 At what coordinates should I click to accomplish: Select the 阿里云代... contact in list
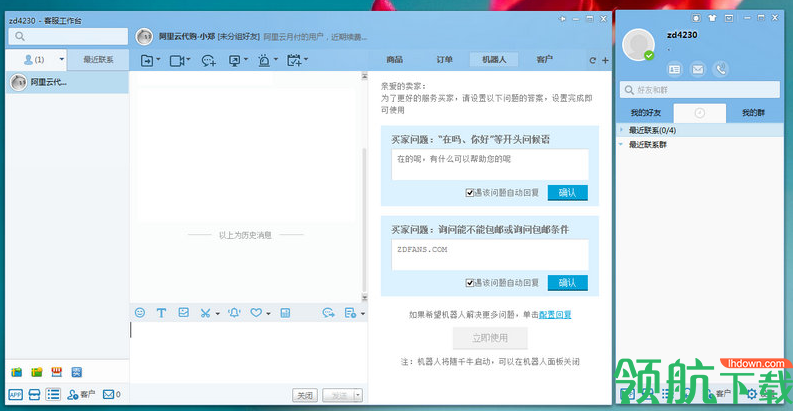tap(67, 82)
